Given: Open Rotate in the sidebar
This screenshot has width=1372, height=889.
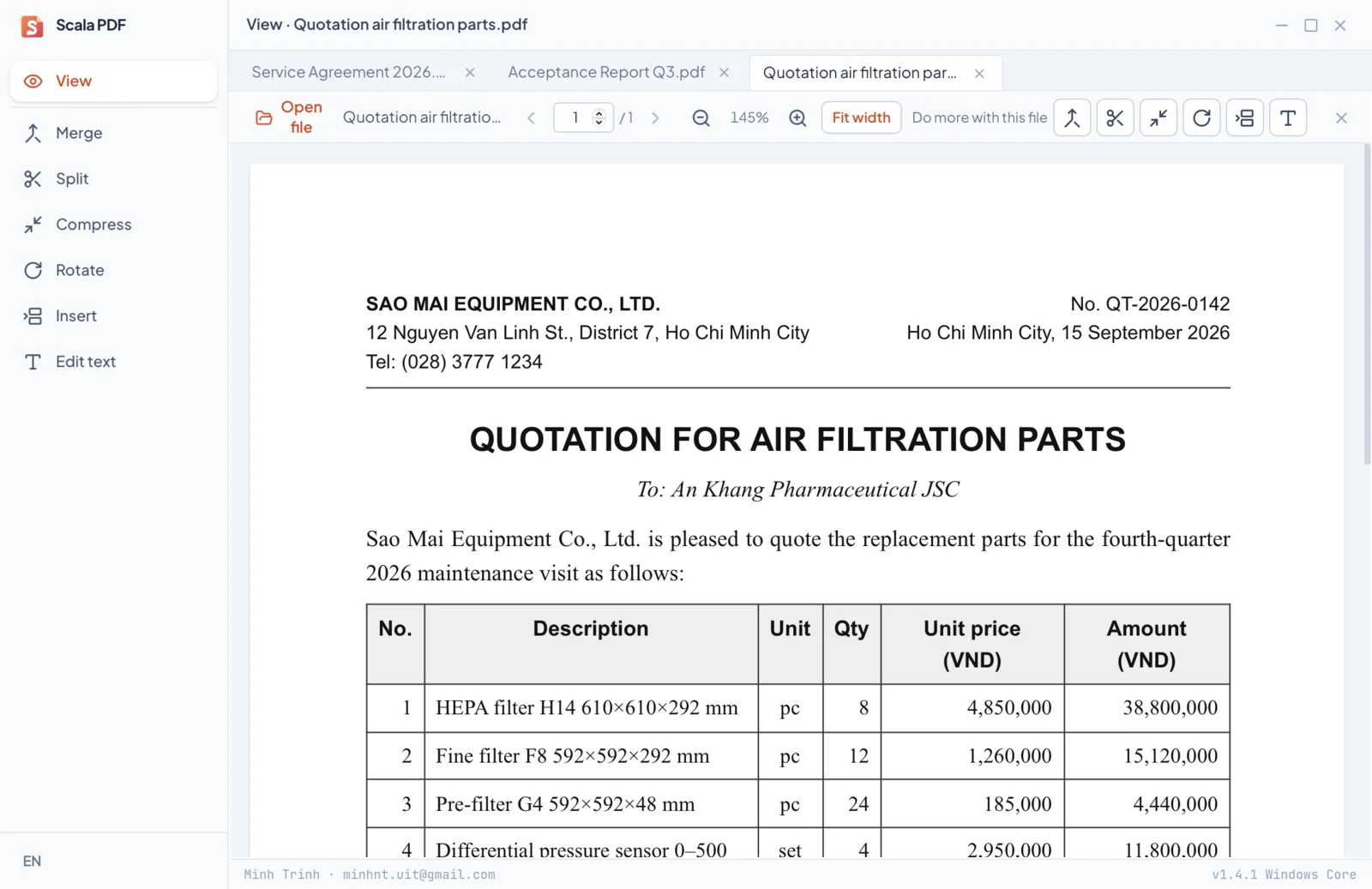Looking at the screenshot, I should (113, 270).
